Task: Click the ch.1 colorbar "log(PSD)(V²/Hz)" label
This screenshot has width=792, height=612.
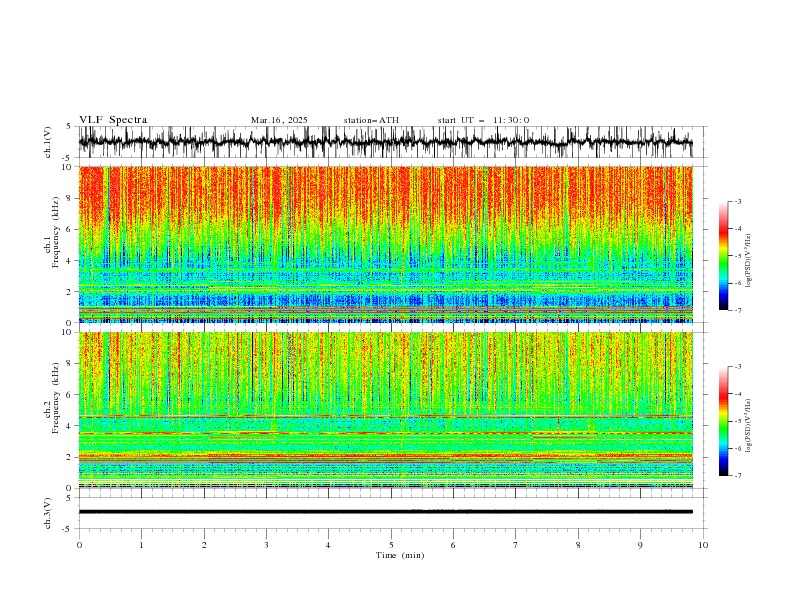Action: (749, 261)
